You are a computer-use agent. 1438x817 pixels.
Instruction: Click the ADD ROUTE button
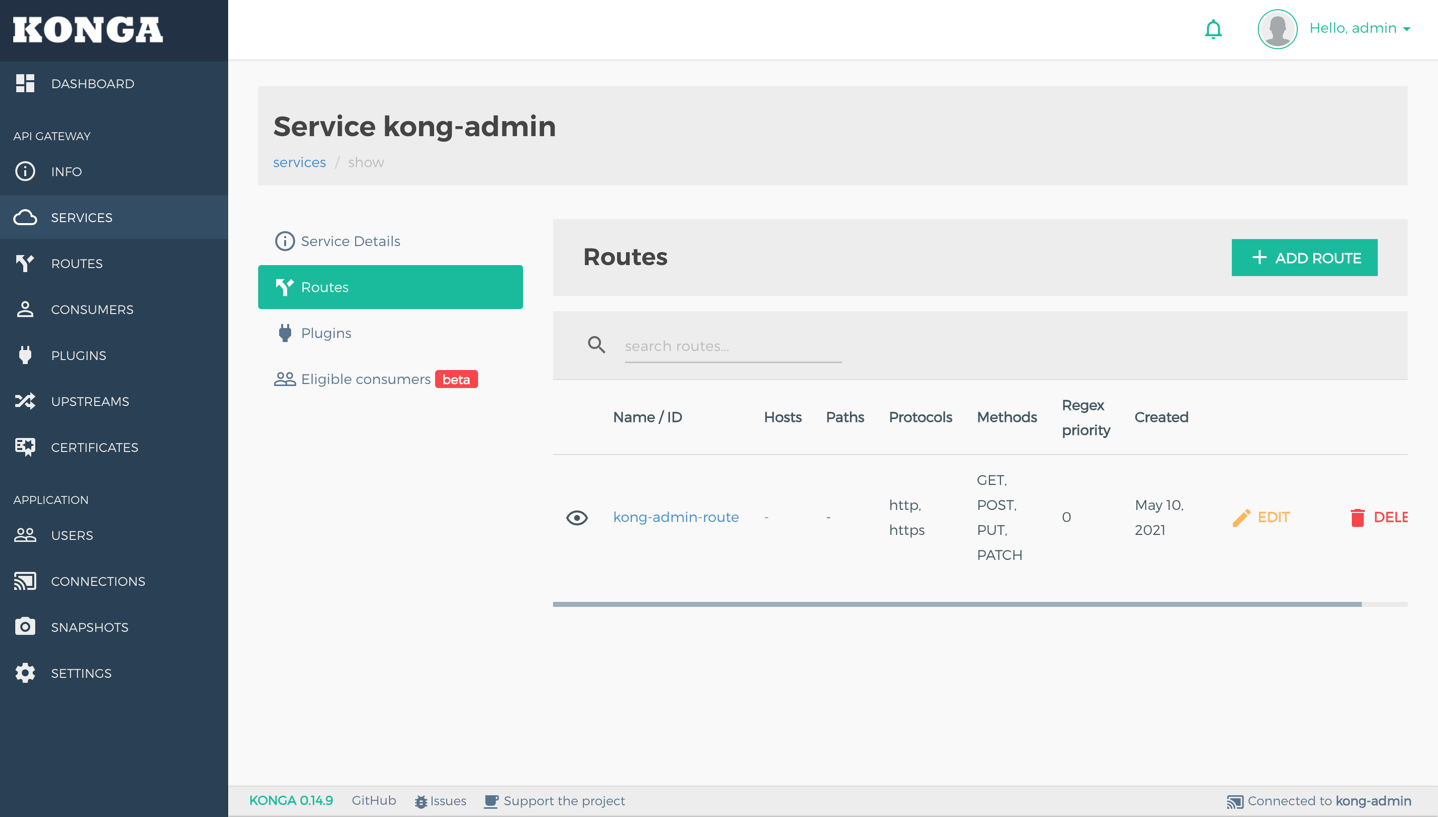tap(1304, 258)
